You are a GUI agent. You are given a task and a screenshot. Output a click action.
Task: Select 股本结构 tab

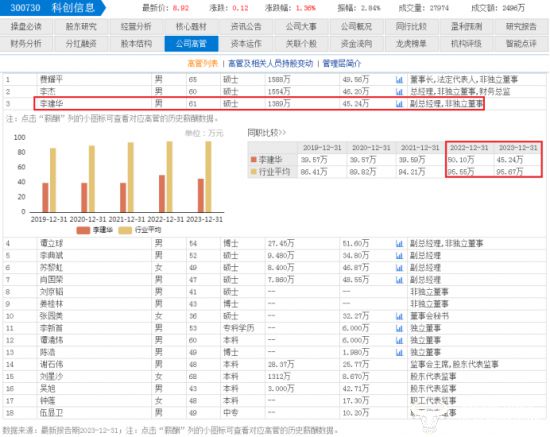click(x=136, y=44)
